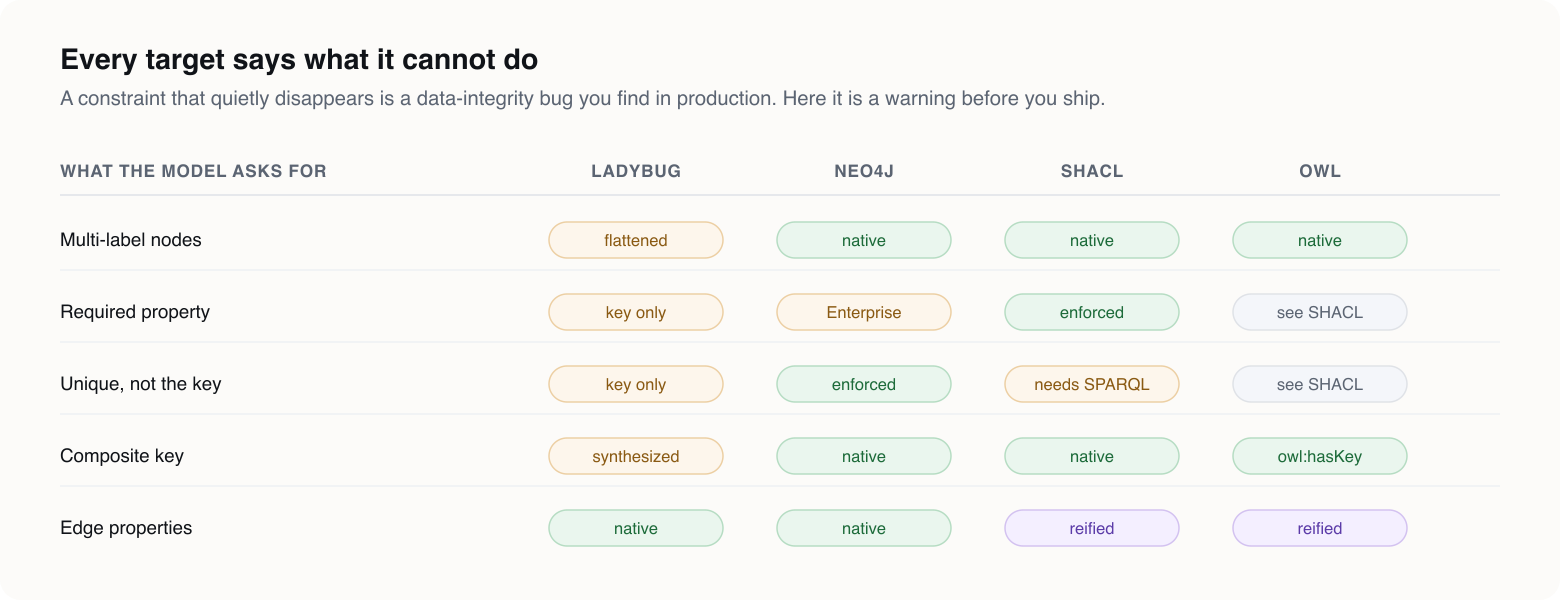Click 'key only' pill in Required property row
The width and height of the screenshot is (1560, 600).
click(x=636, y=312)
